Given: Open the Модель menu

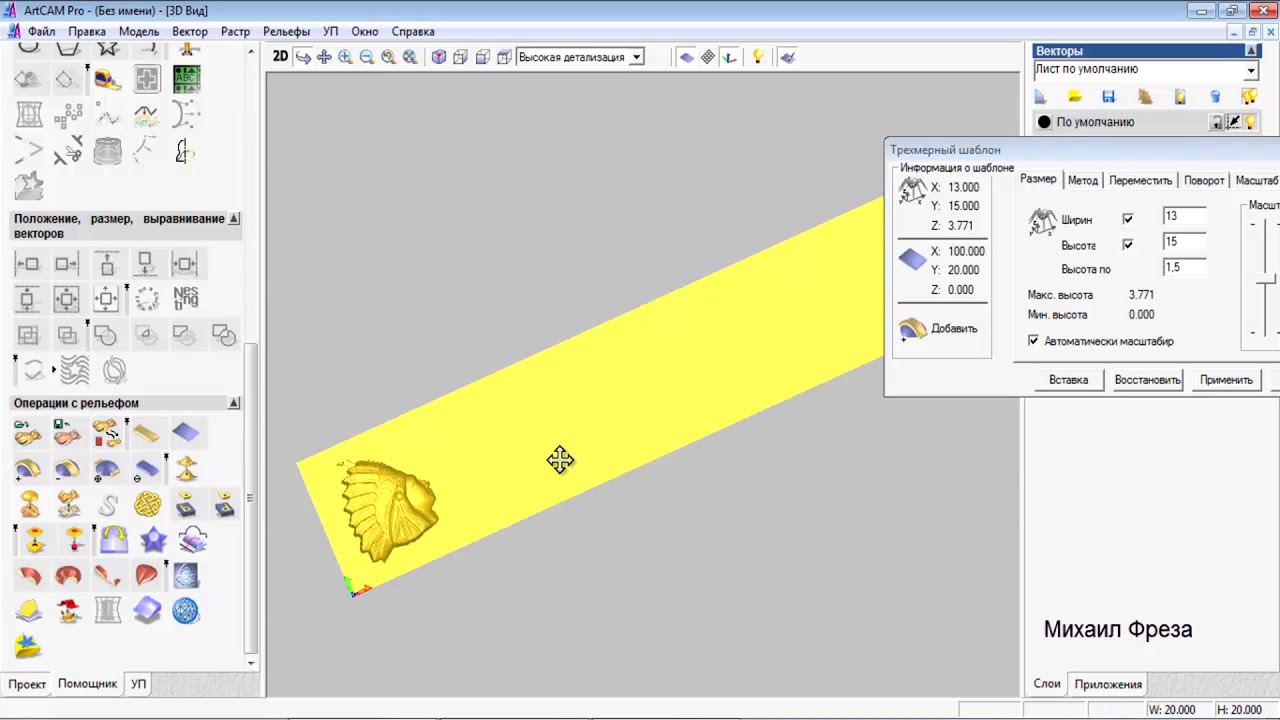Looking at the screenshot, I should pyautogui.click(x=139, y=32).
